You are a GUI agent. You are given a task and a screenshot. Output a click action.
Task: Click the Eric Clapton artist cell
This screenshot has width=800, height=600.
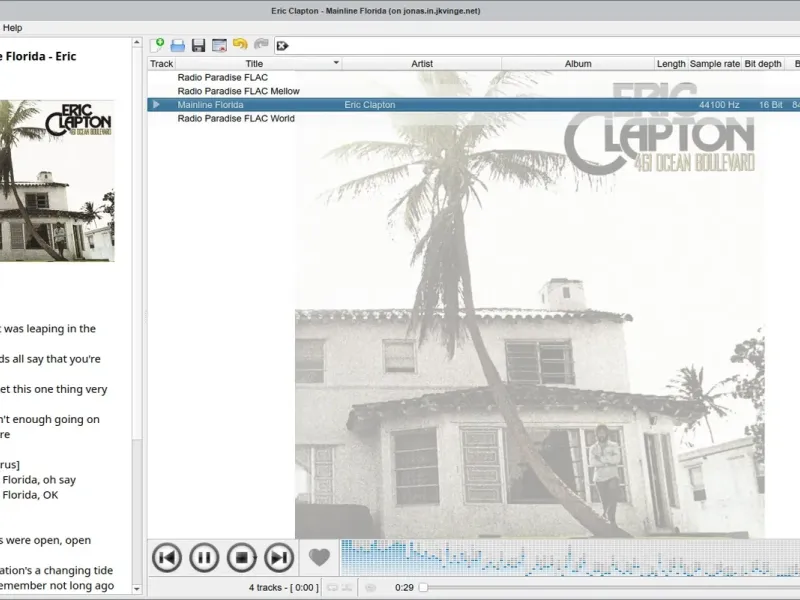tap(370, 105)
